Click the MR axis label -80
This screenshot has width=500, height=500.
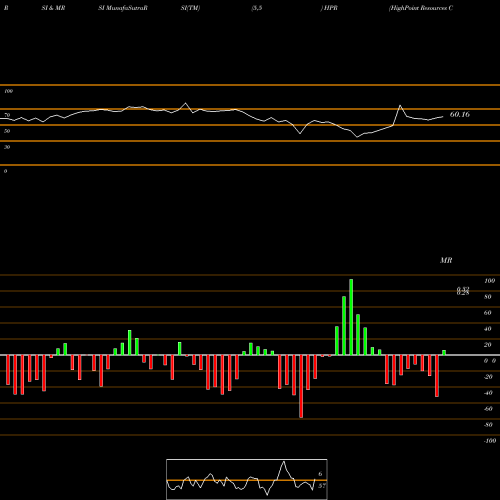point(488,425)
